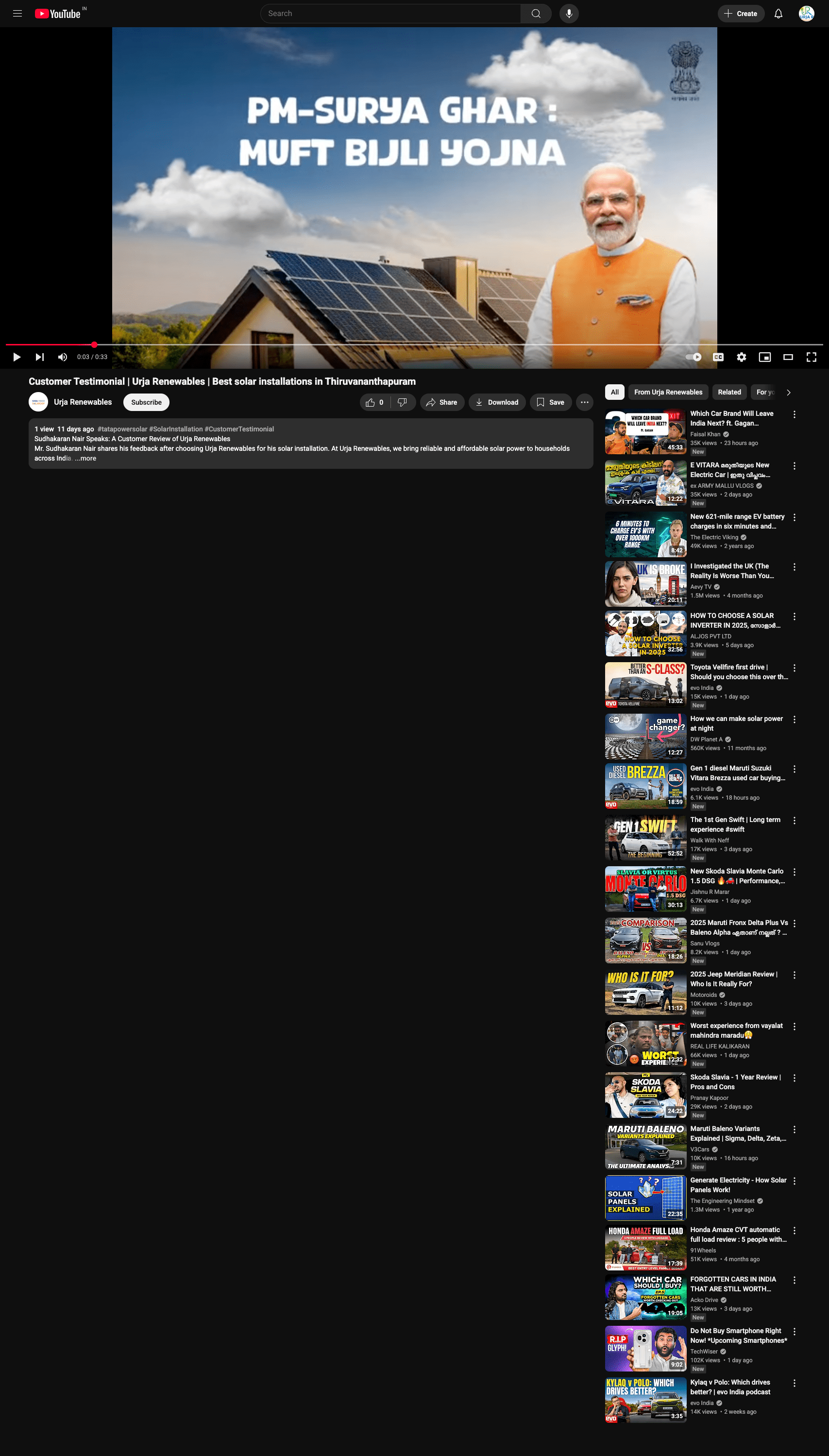Open The Engineering Mindset channel name

click(x=722, y=1201)
